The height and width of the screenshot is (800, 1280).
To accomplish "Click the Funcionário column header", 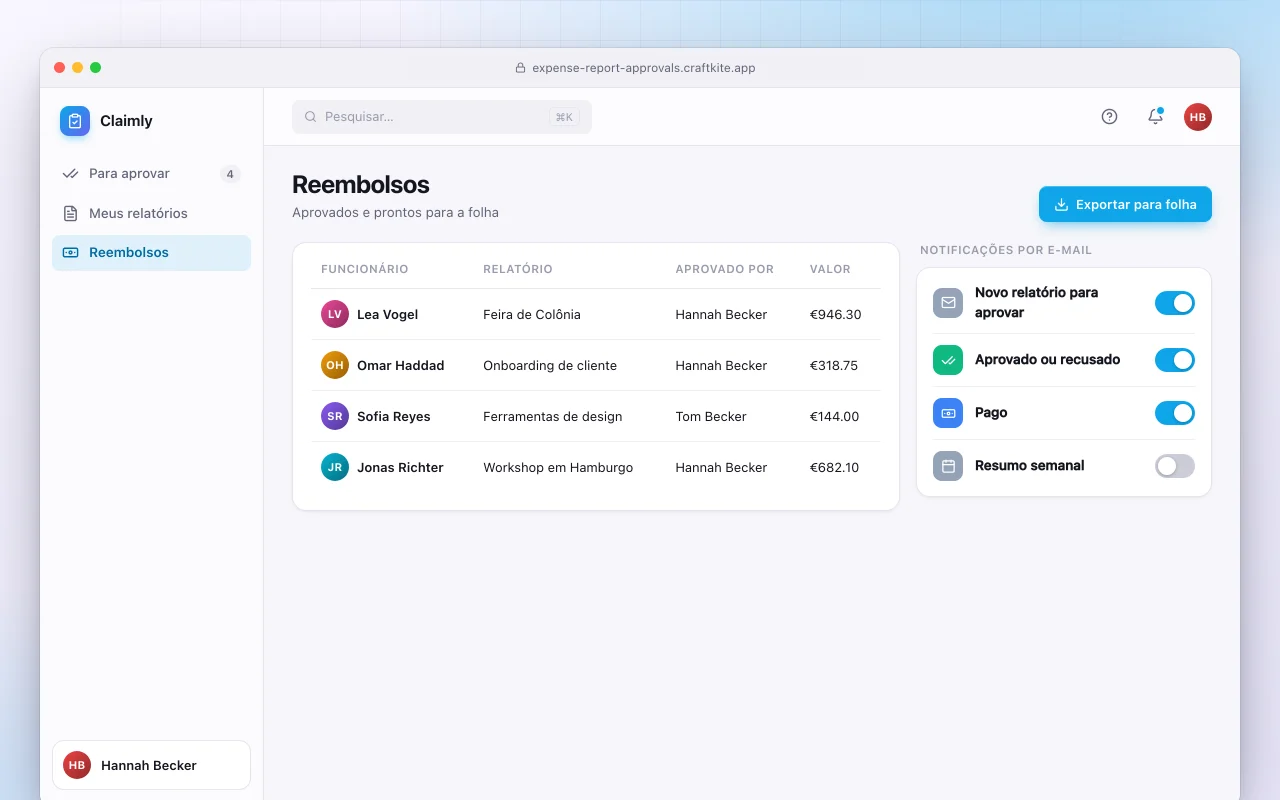I will [x=365, y=269].
